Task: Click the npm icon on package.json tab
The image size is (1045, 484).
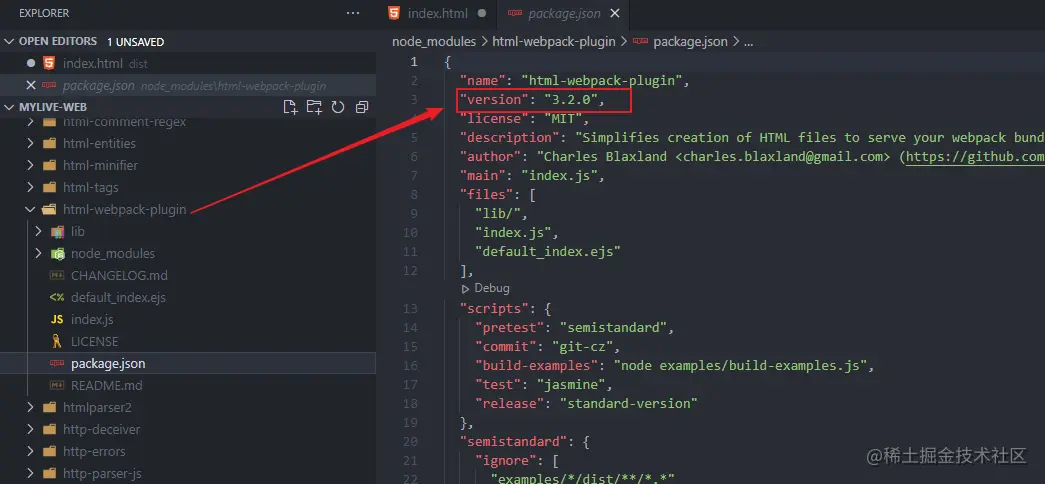Action: (x=515, y=13)
